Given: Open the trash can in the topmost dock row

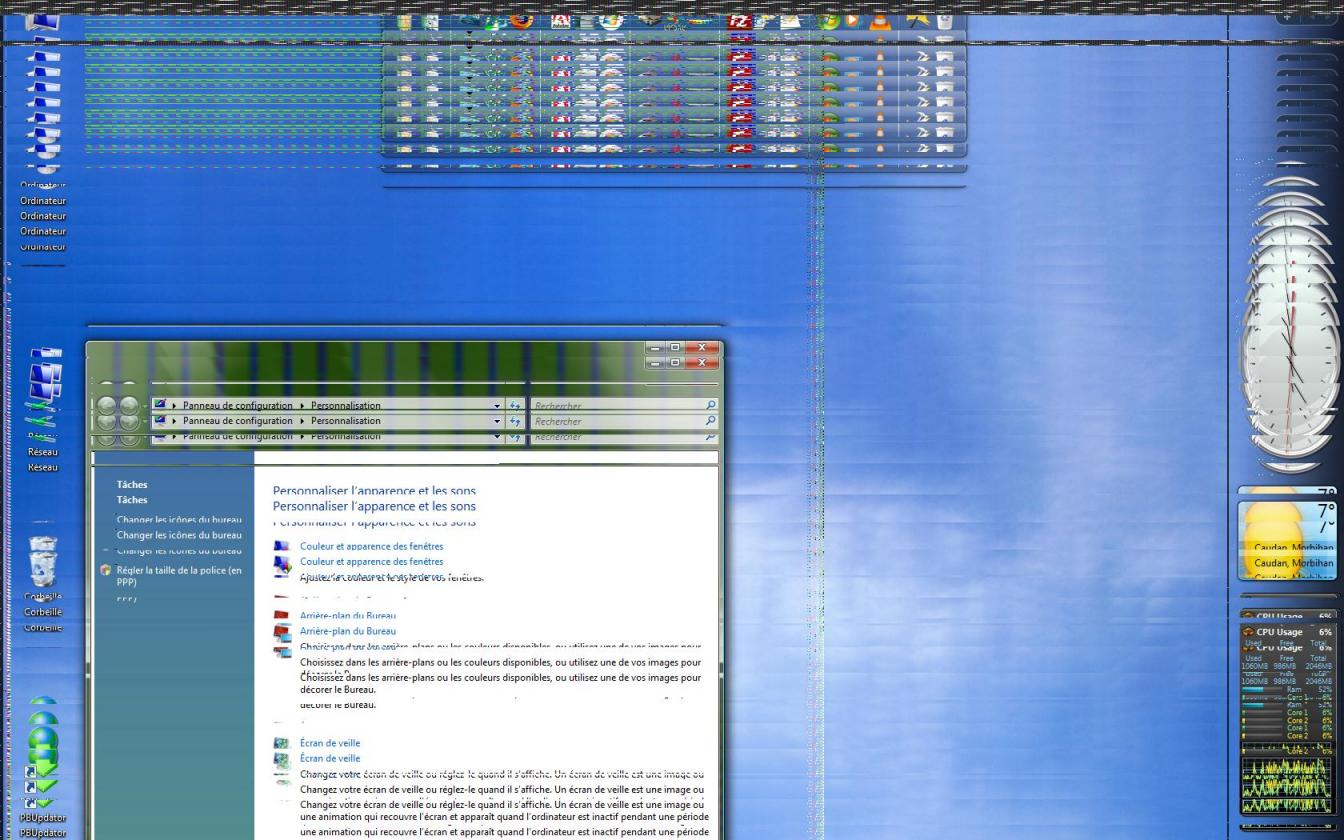Looking at the screenshot, I should (945, 20).
